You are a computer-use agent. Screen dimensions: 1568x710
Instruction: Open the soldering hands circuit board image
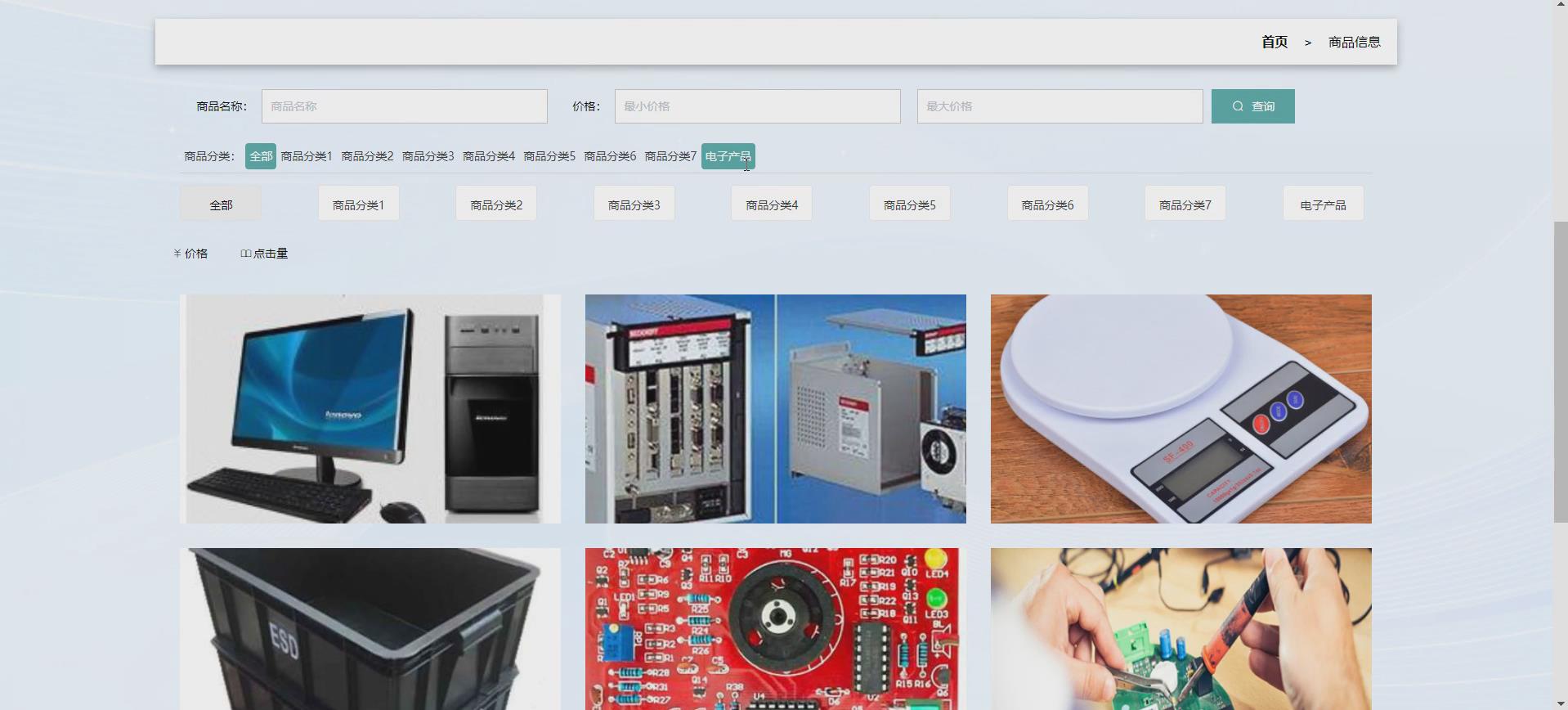(1181, 629)
